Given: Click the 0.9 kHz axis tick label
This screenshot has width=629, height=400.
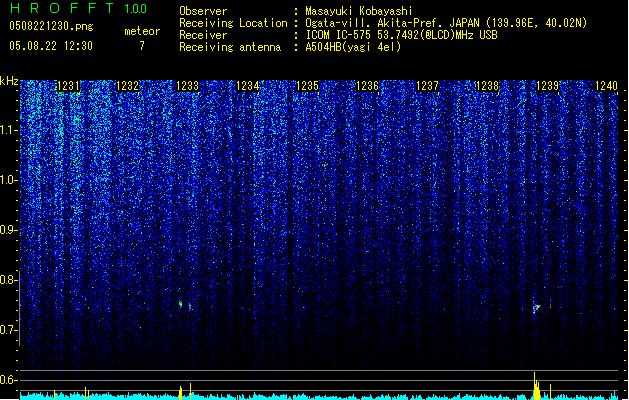Looking at the screenshot, I should point(7,230).
